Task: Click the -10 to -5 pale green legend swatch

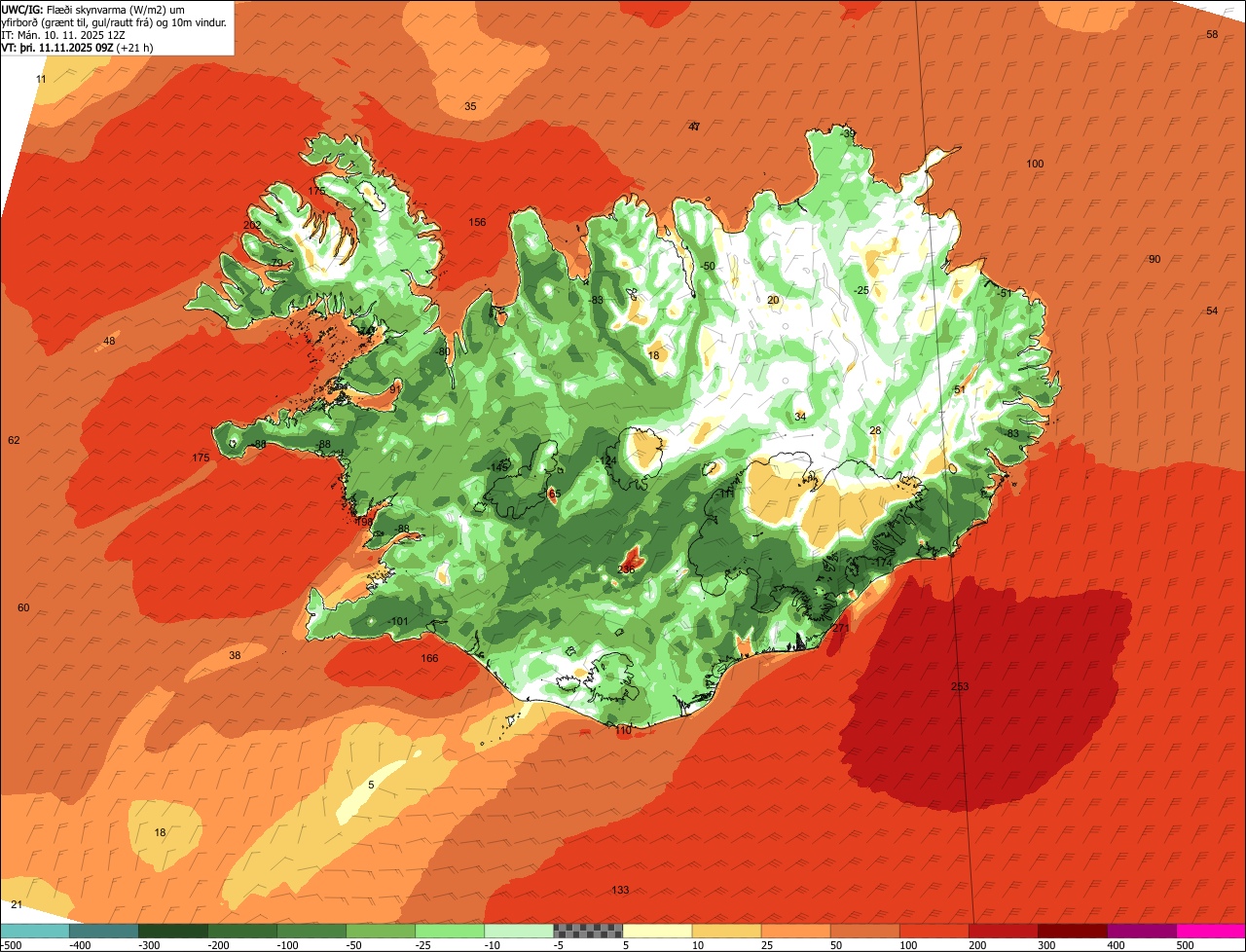Action: coord(519,931)
